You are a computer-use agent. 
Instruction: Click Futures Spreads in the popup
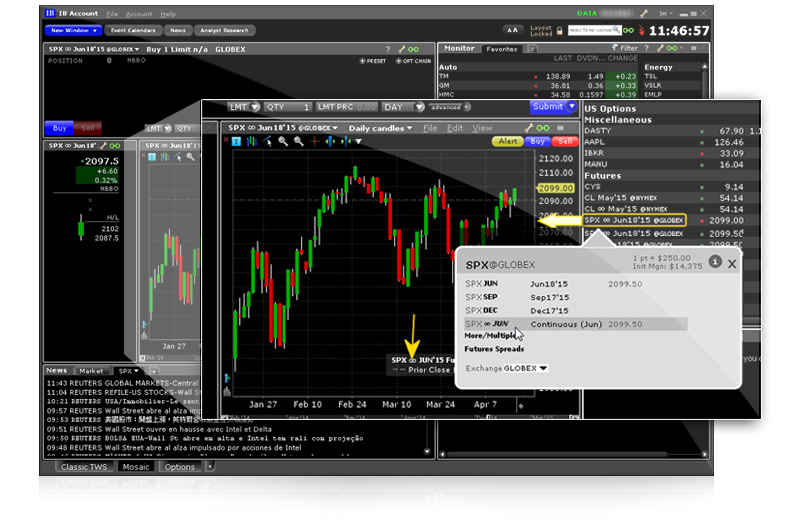tap(494, 349)
